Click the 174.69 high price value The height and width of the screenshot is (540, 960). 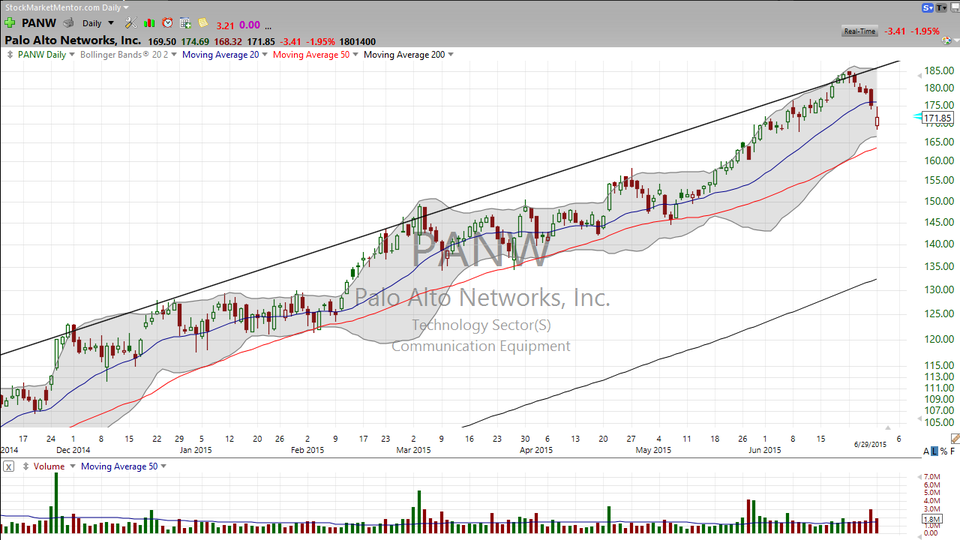tap(195, 42)
